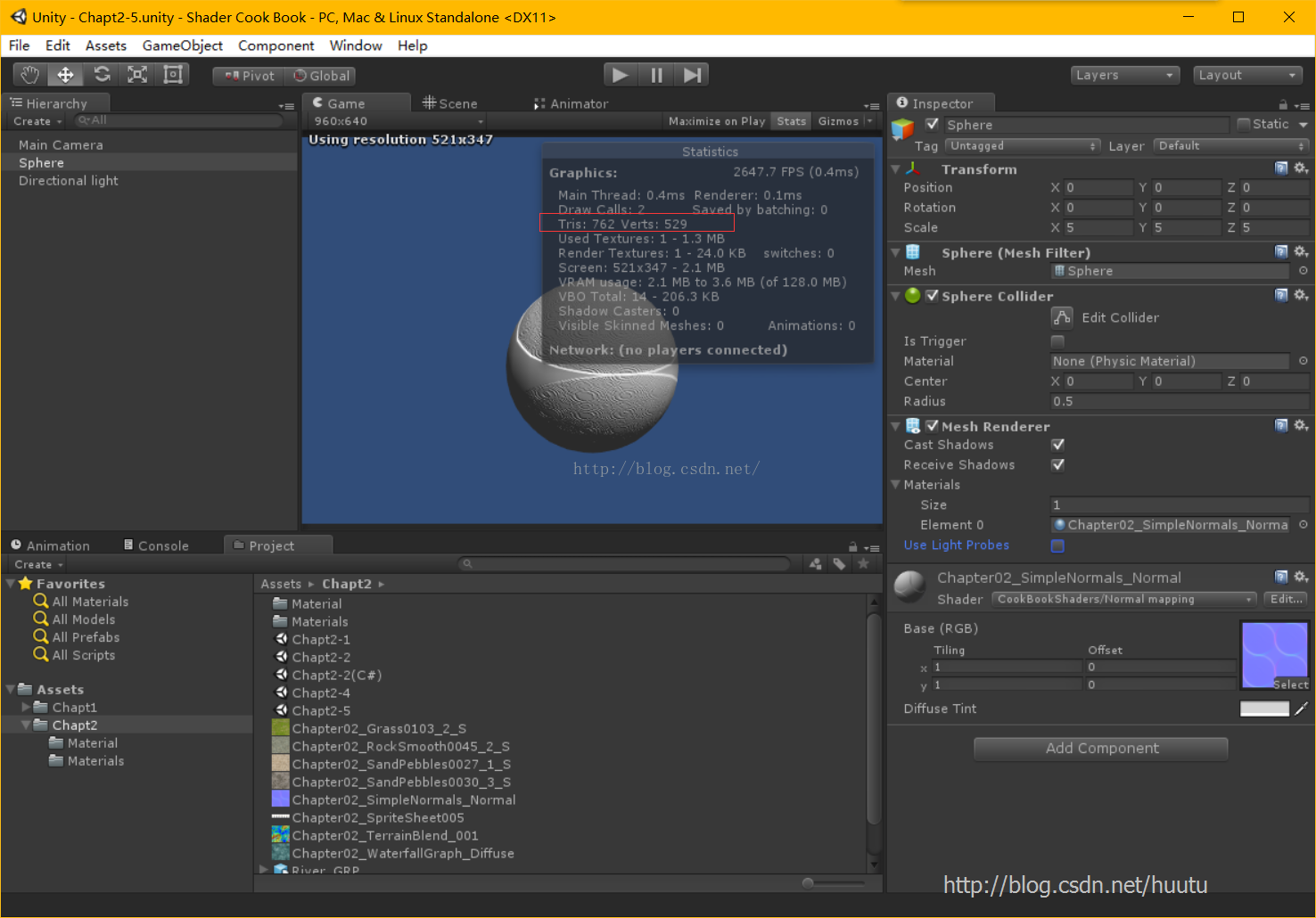Open the Diffuse Tint color picker
This screenshot has width=1316, height=918.
(1264, 709)
